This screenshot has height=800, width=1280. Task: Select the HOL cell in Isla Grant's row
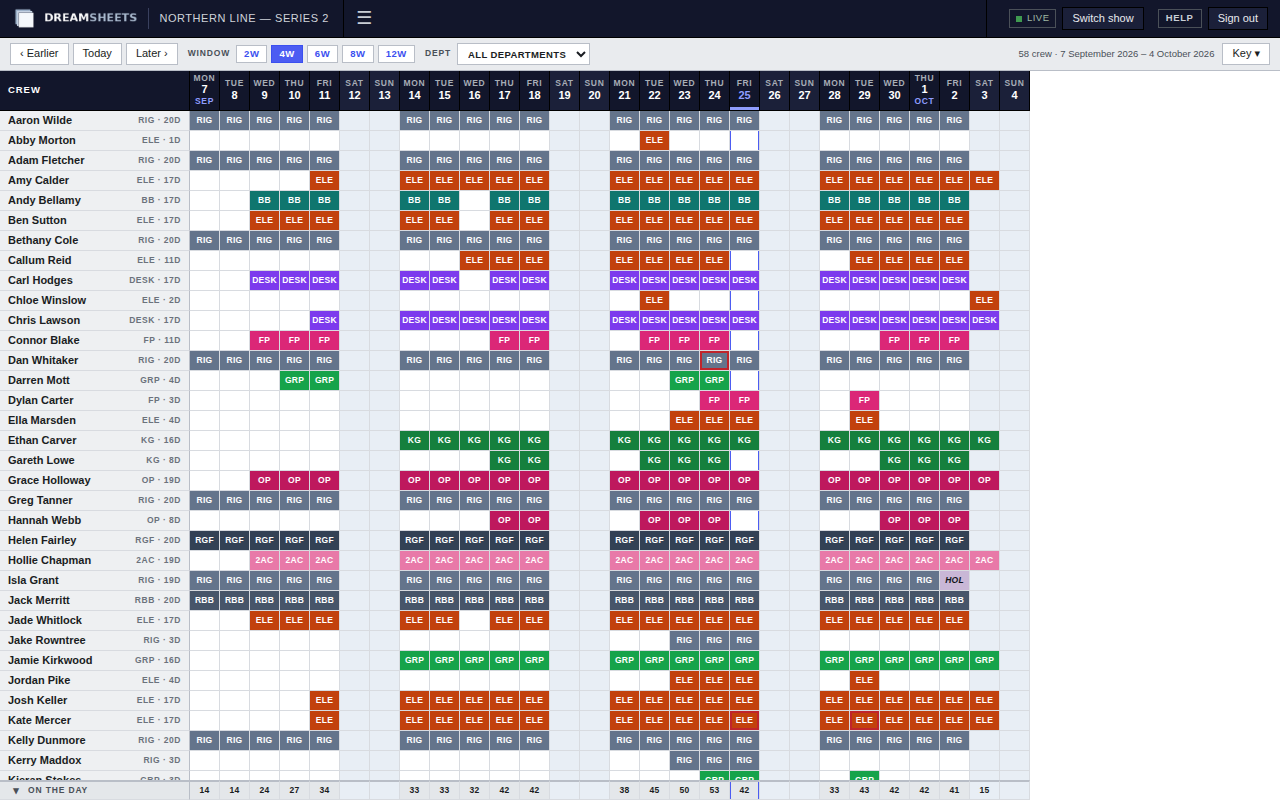[955, 580]
